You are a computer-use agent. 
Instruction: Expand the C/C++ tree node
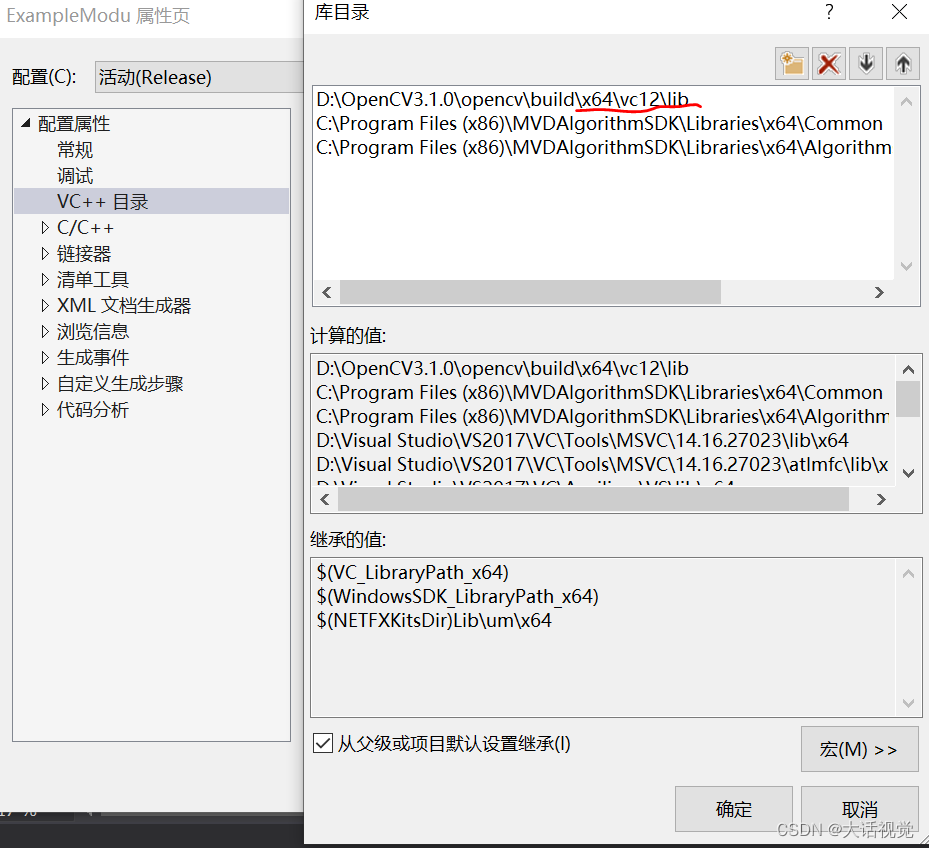[45, 228]
